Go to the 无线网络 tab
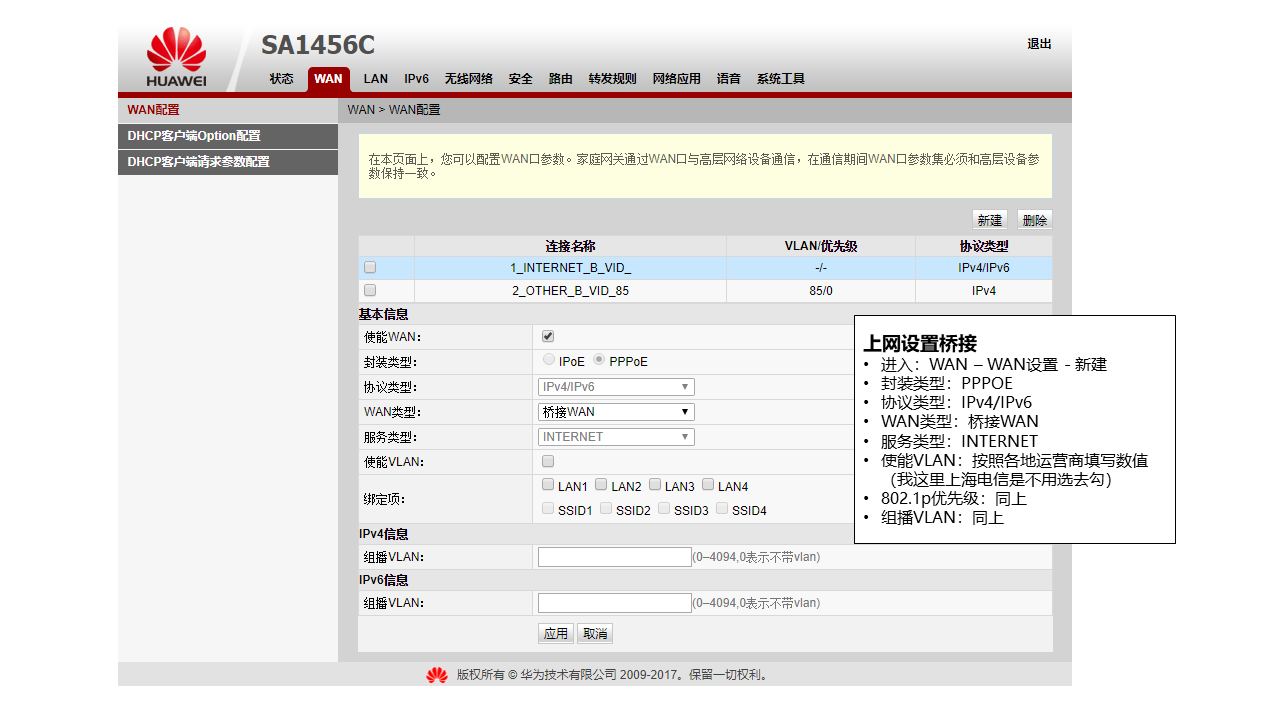The image size is (1280, 720). pos(468,79)
